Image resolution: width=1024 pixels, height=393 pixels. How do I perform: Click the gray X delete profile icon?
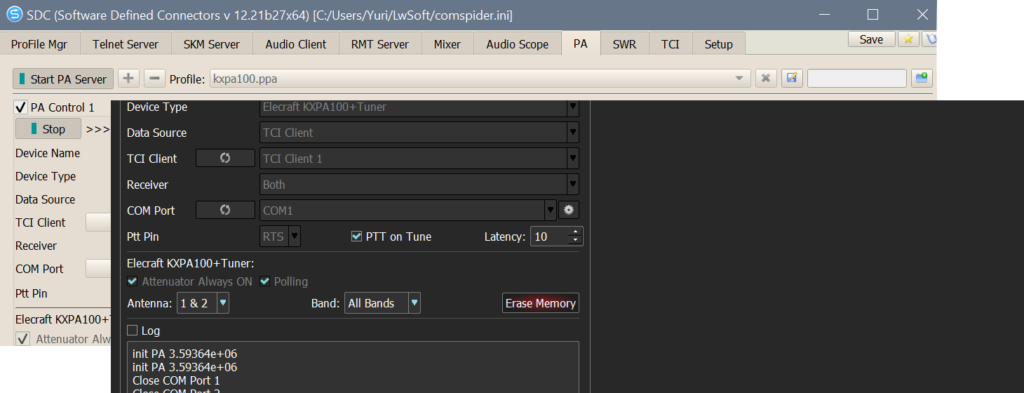pos(765,78)
